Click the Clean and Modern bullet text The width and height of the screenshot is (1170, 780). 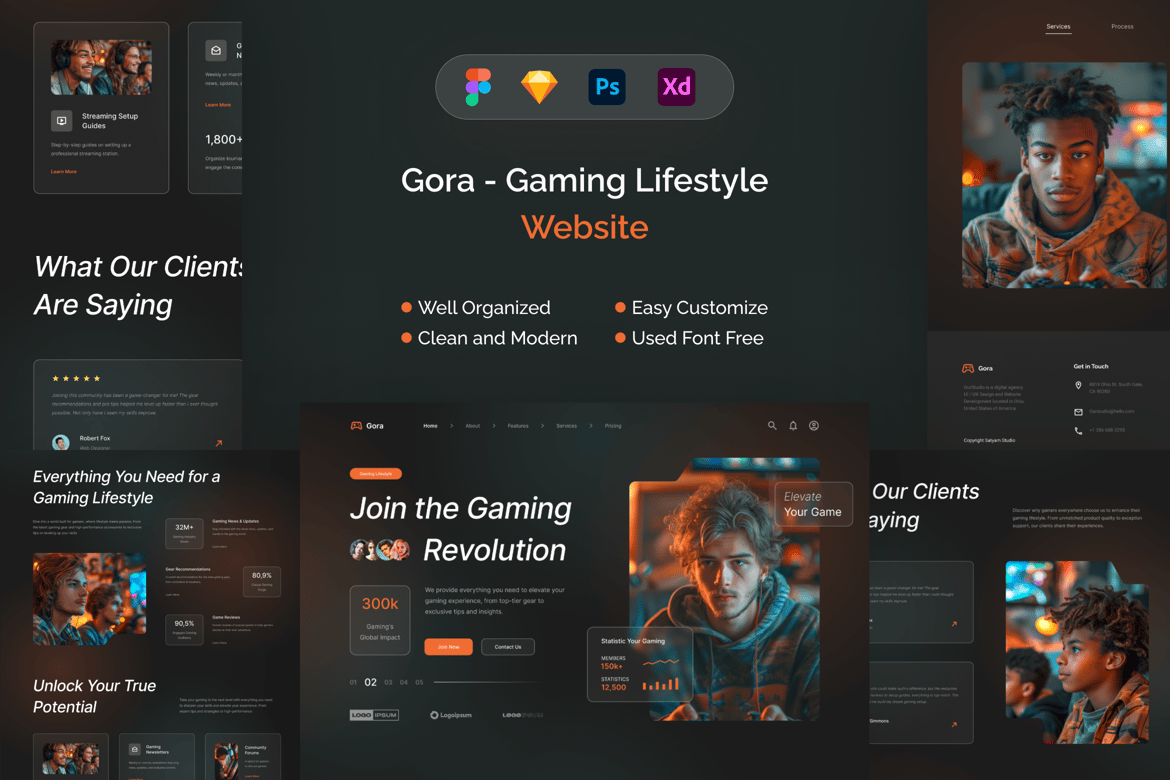coord(497,338)
